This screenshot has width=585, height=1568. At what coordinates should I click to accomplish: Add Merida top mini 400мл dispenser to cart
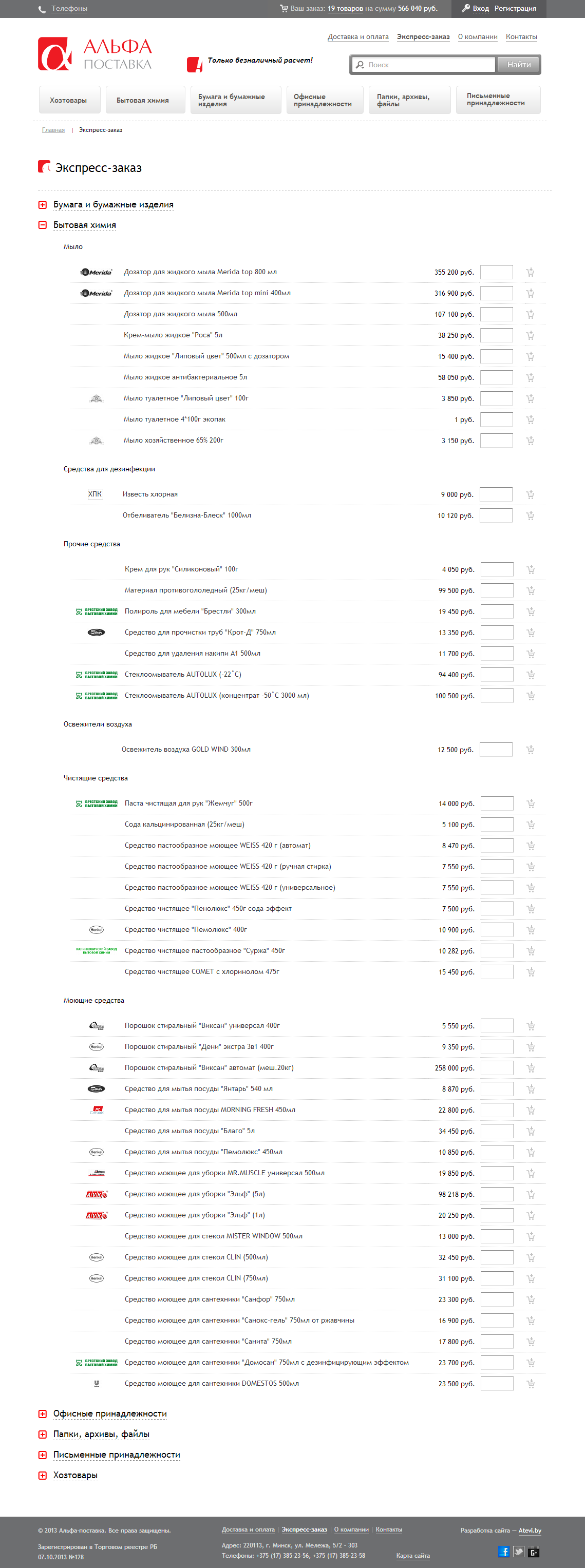pyautogui.click(x=530, y=293)
